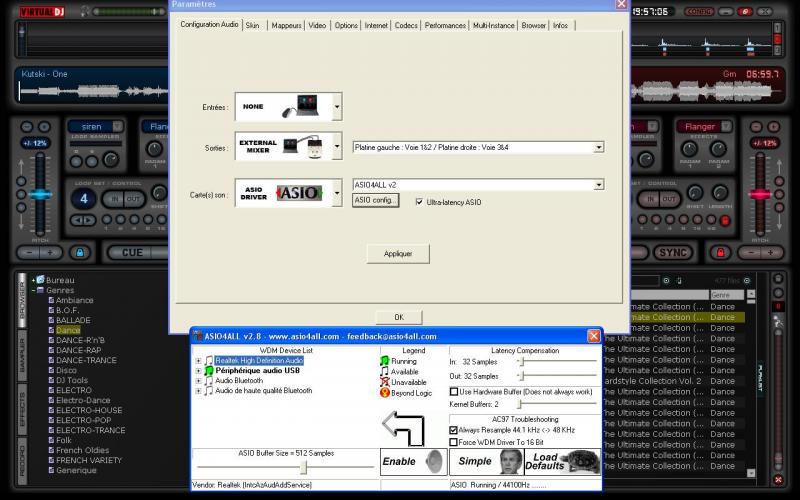Go to the Codecs tab
The height and width of the screenshot is (500, 800).
[406, 25]
